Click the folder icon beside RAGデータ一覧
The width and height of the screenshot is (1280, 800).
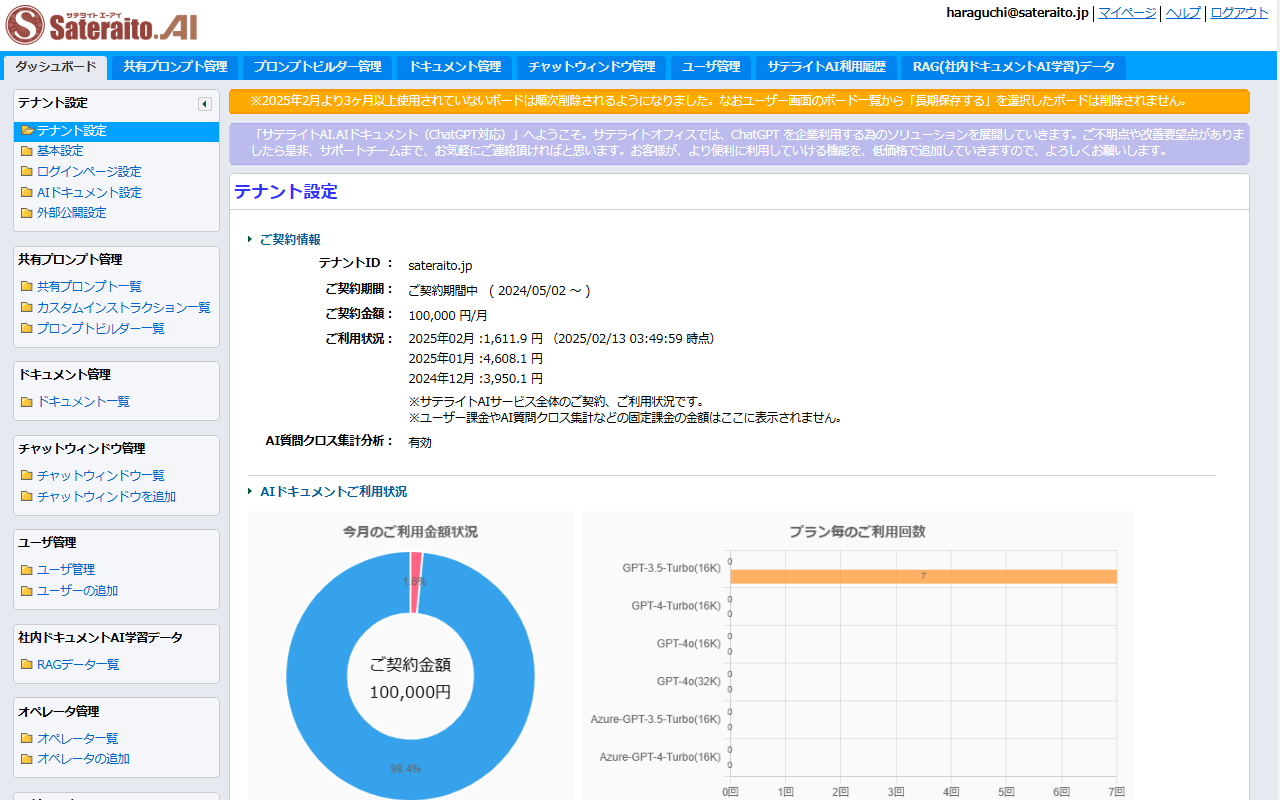coord(25,664)
